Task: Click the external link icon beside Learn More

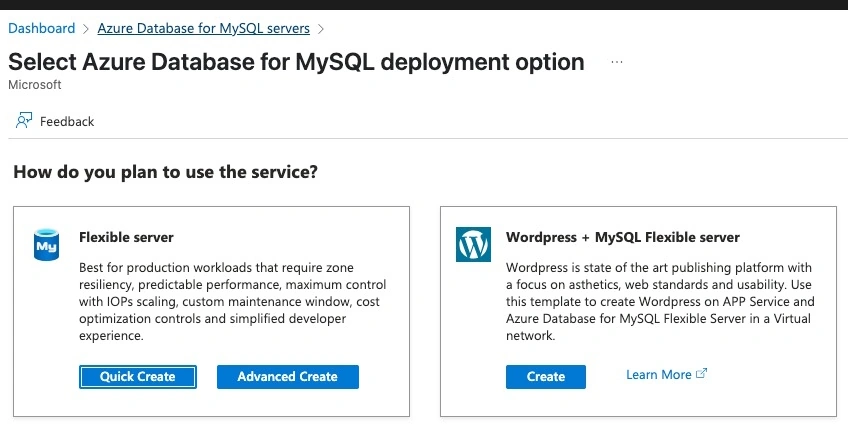Action: 701,373
